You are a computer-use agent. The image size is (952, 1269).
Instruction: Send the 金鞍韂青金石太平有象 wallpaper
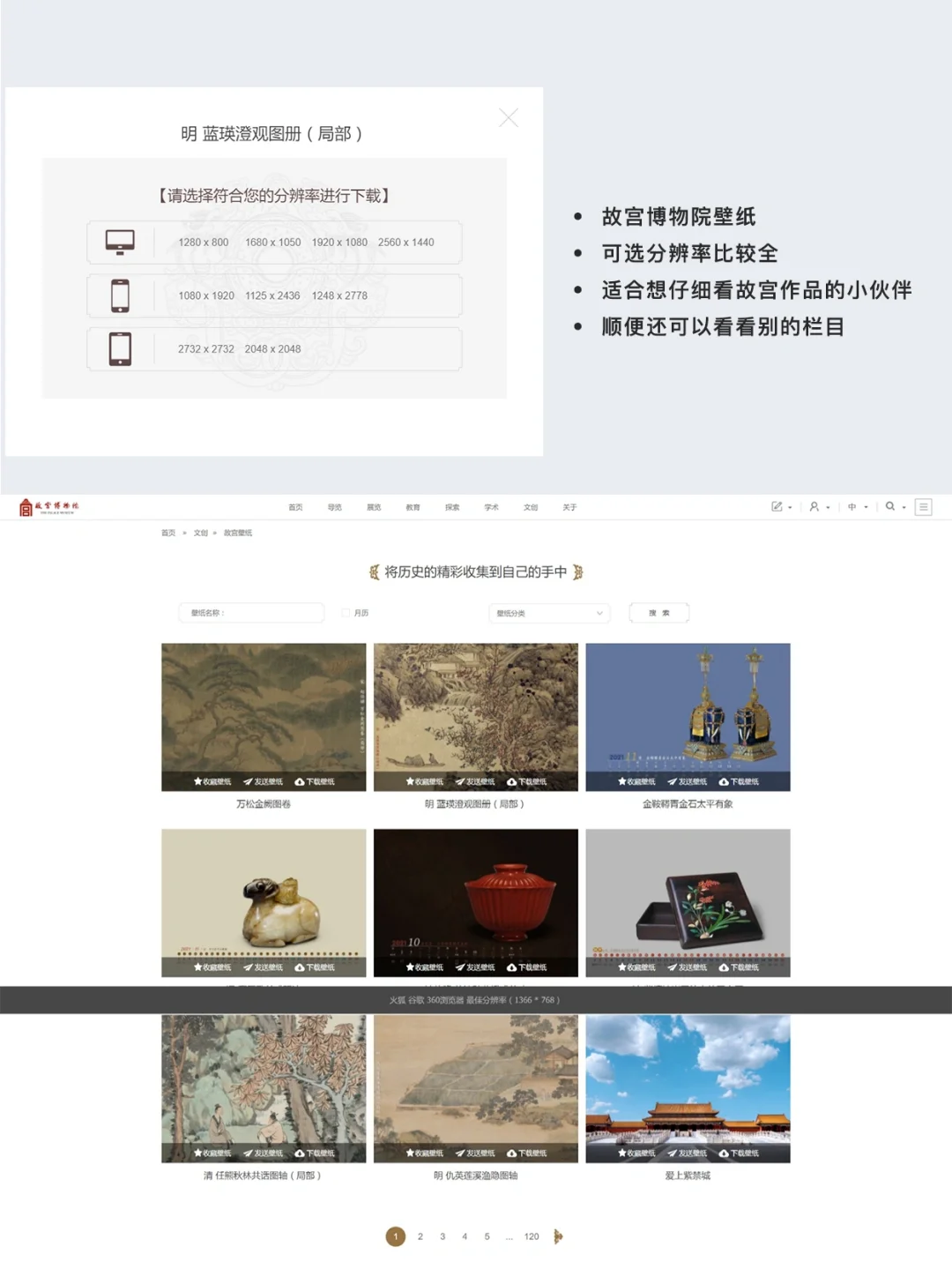pos(688,782)
